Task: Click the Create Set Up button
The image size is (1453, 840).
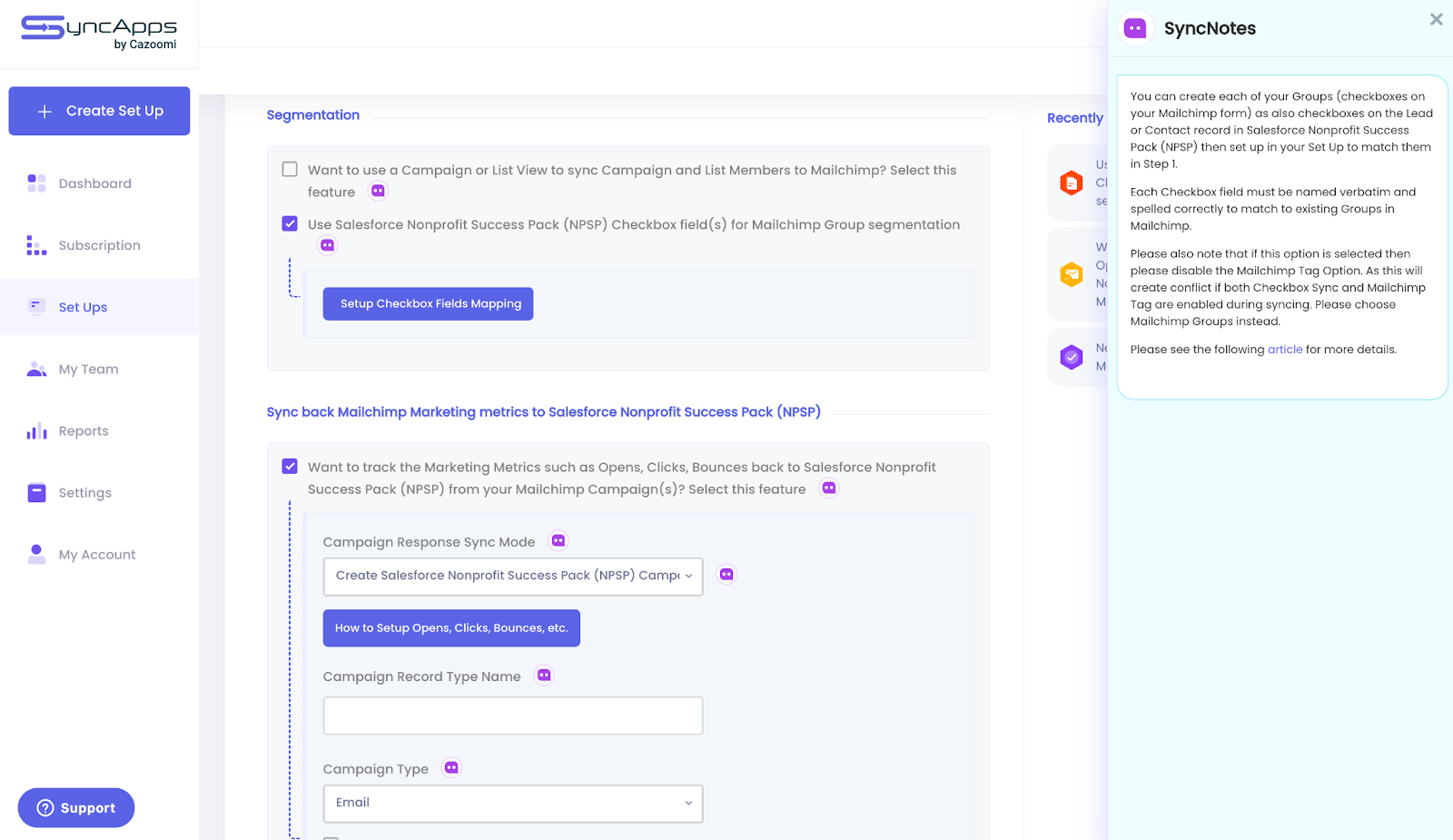Action: click(x=99, y=111)
